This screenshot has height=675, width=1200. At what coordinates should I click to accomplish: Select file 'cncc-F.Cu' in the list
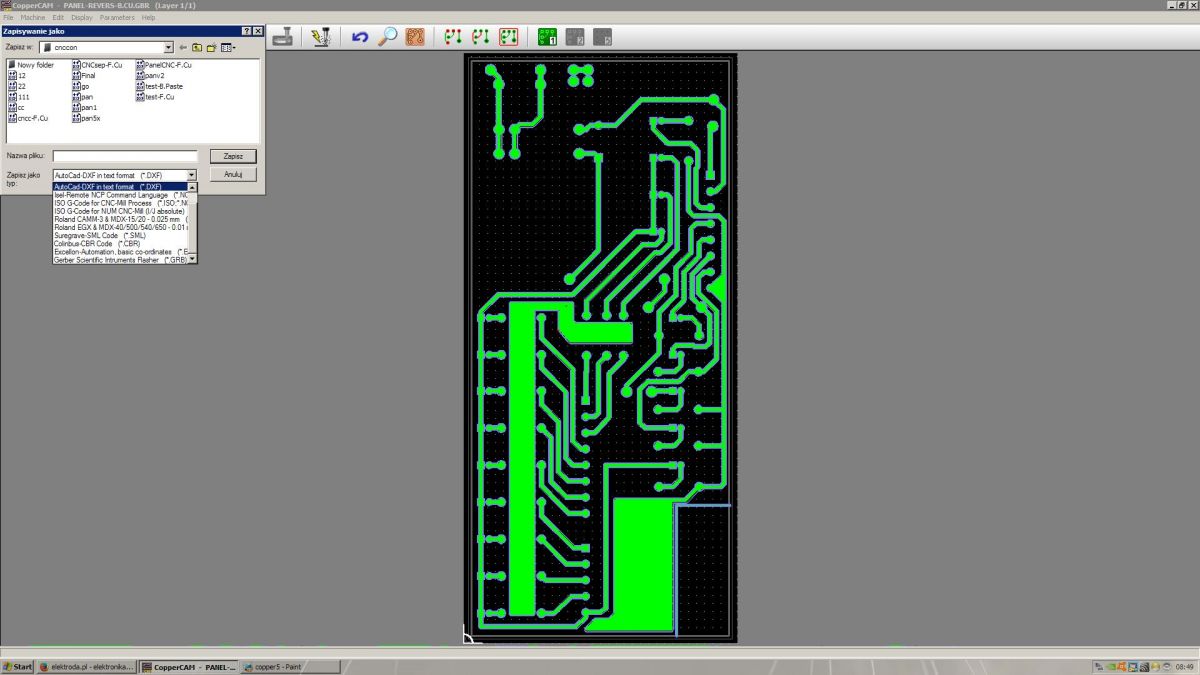pos(28,118)
